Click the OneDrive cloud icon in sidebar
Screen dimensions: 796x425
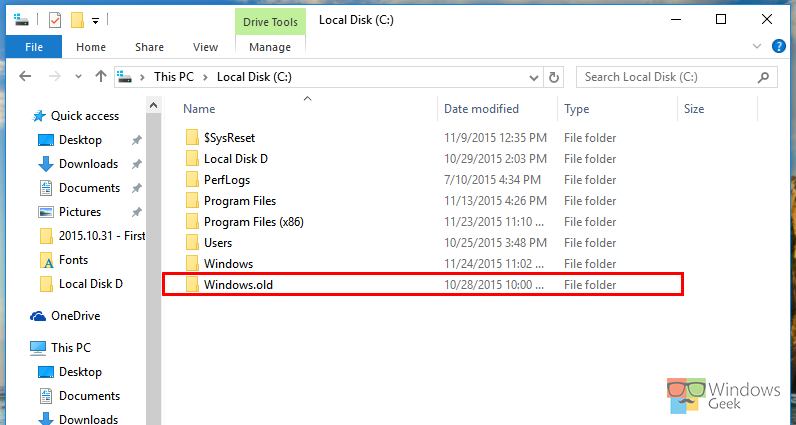pos(38,316)
